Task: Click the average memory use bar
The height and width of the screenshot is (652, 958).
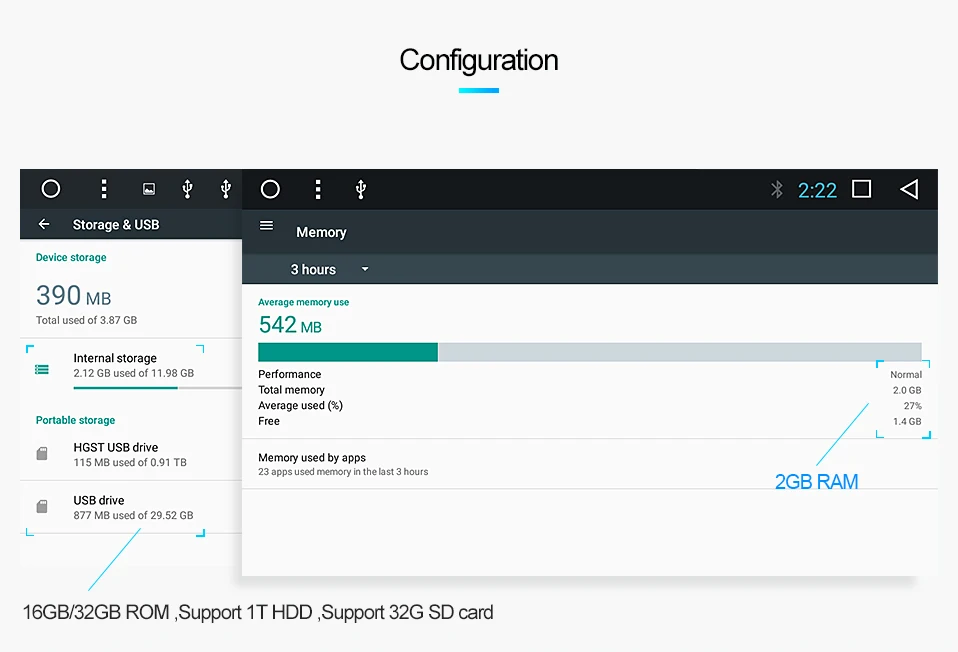Action: pyautogui.click(x=589, y=352)
